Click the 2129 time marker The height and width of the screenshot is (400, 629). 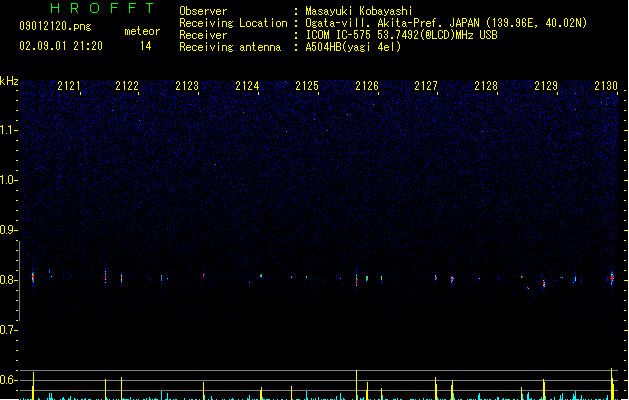pos(546,86)
